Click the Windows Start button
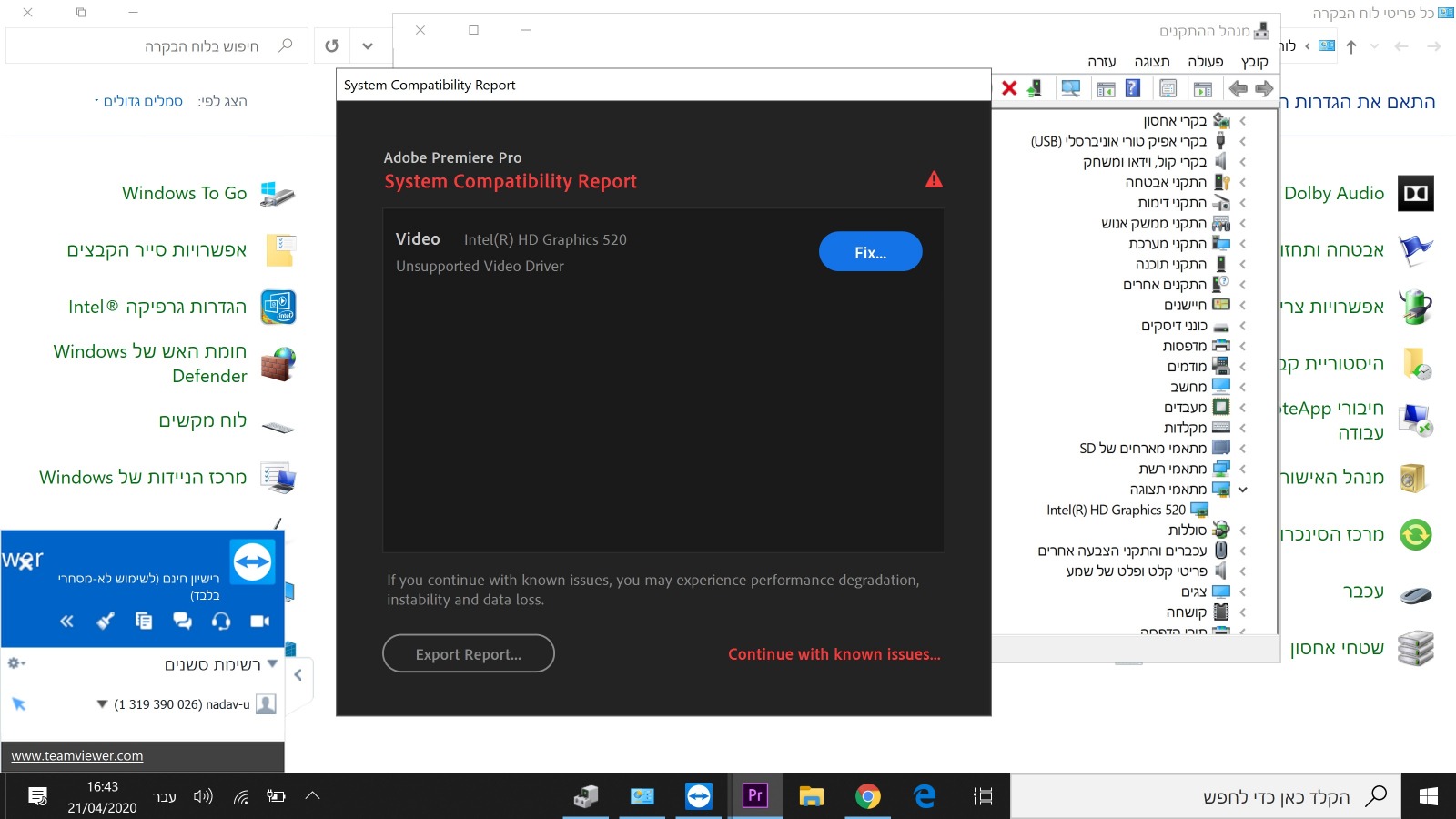 pos(1429,796)
